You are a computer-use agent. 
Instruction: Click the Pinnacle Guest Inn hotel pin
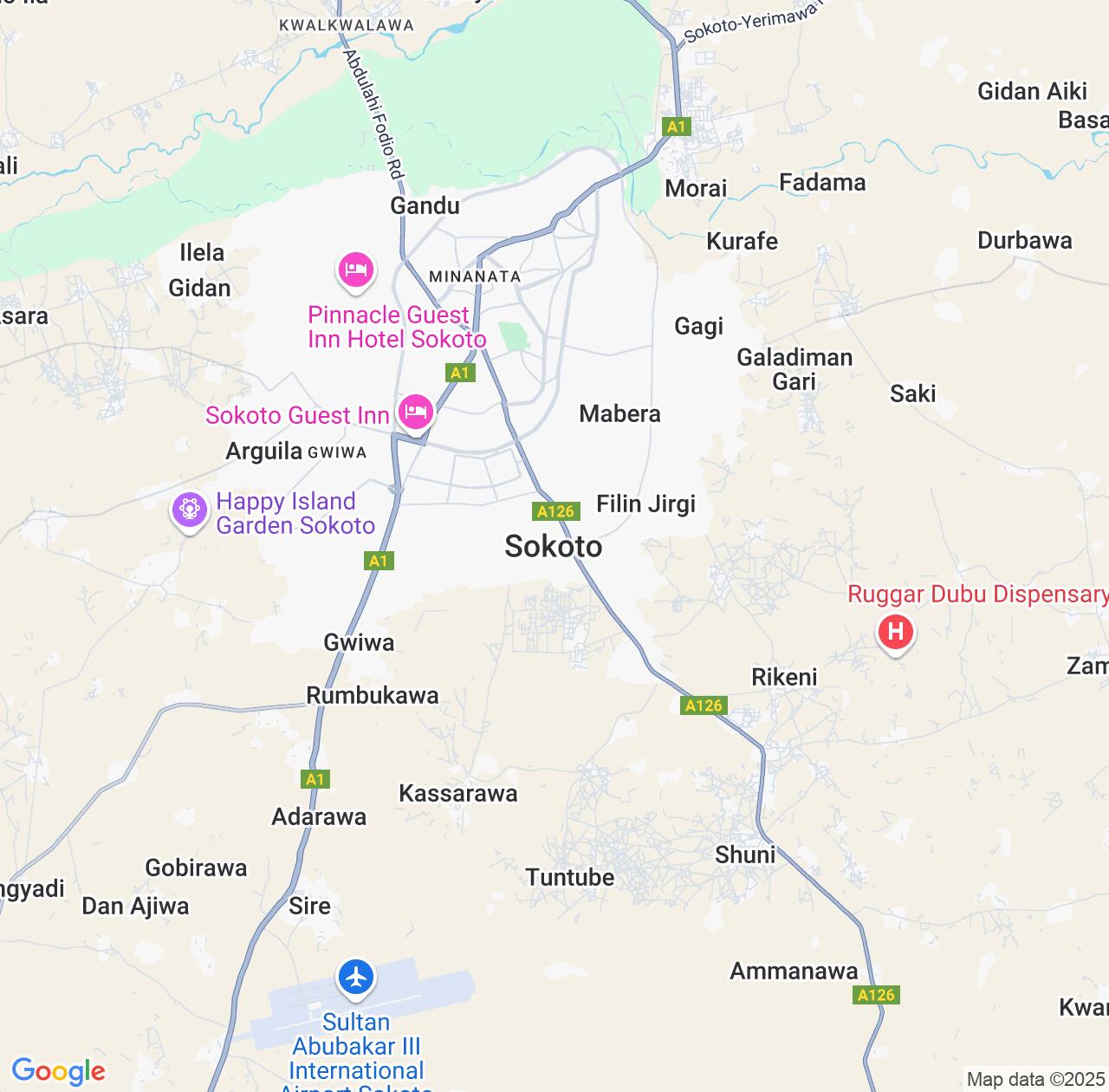(355, 271)
